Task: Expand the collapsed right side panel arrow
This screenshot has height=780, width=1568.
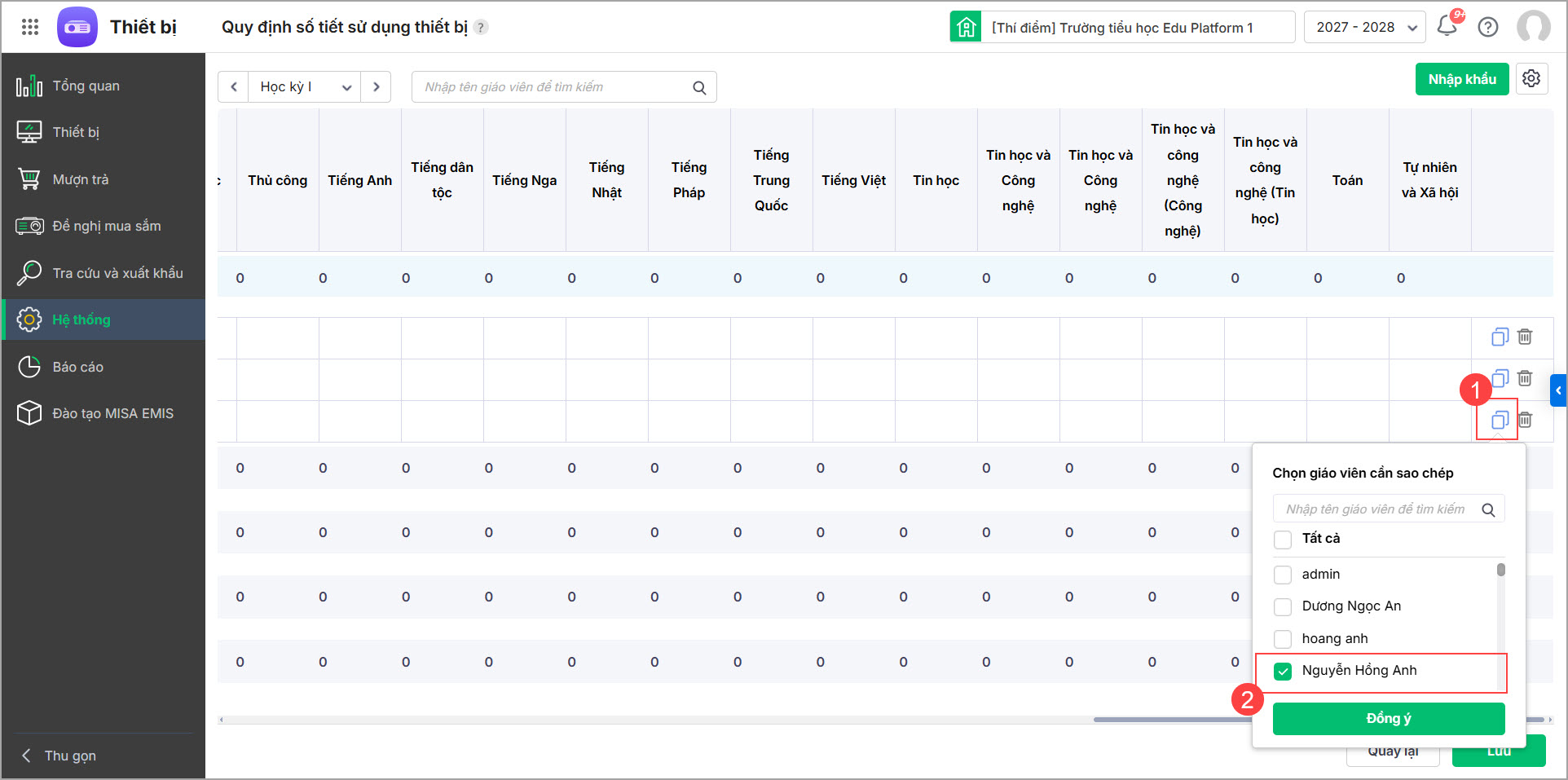Action: tap(1558, 390)
